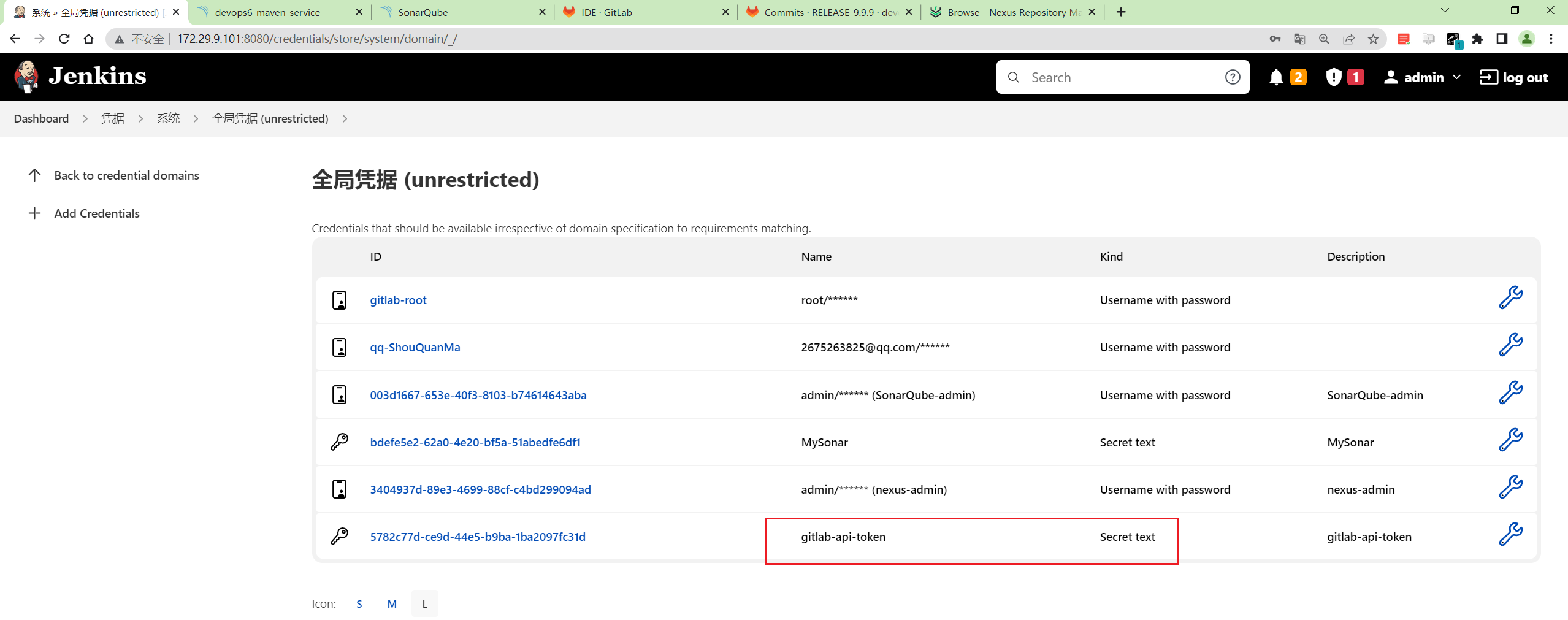Expand chevron after 凭据 breadcrumb
Image resolution: width=1568 pixels, height=620 pixels.
pyautogui.click(x=140, y=119)
